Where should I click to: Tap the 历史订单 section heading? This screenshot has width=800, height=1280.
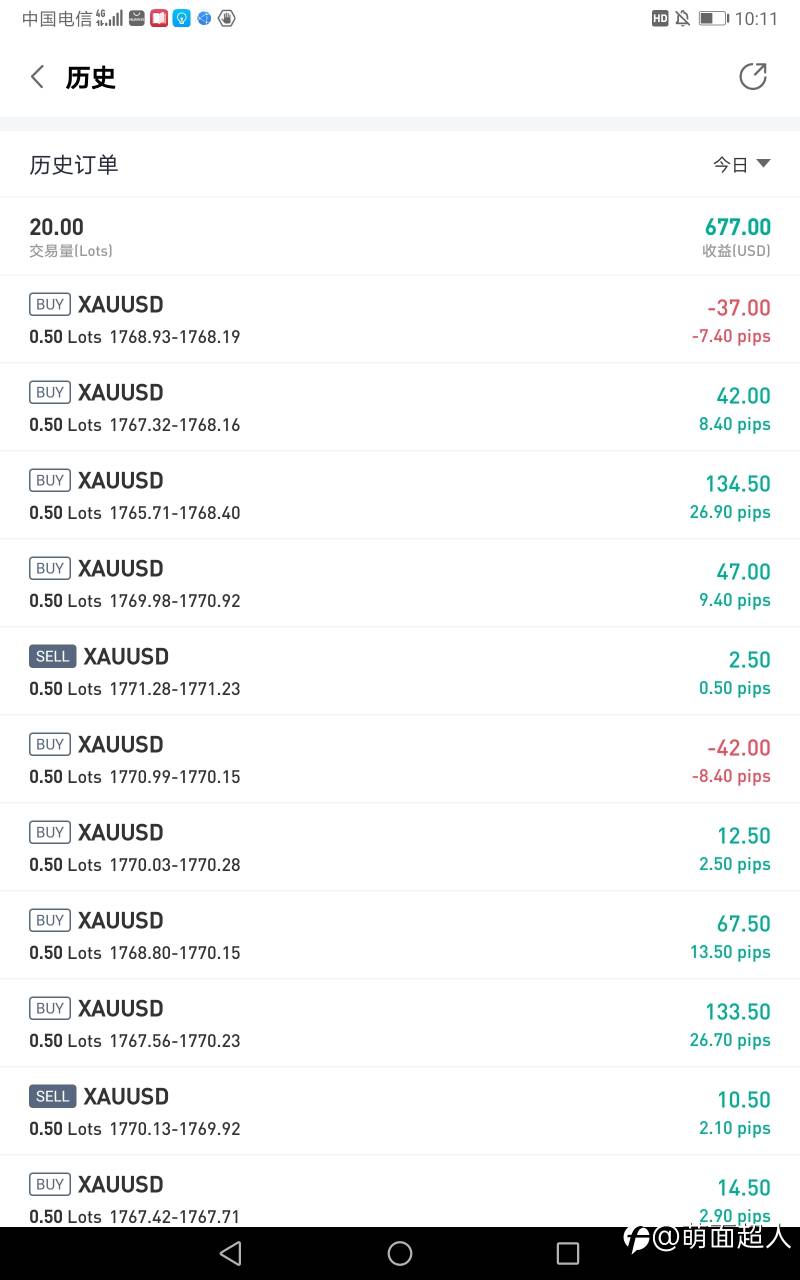(74, 165)
